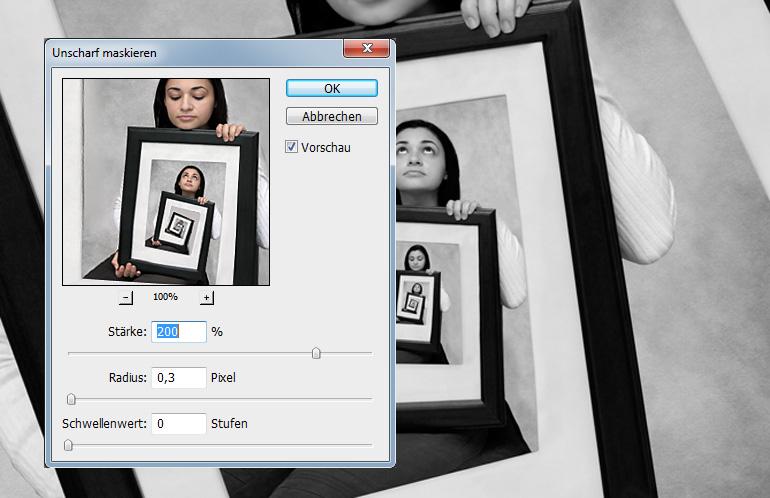Click the minus button to zoom out preview
The height and width of the screenshot is (498, 770).
126,298
